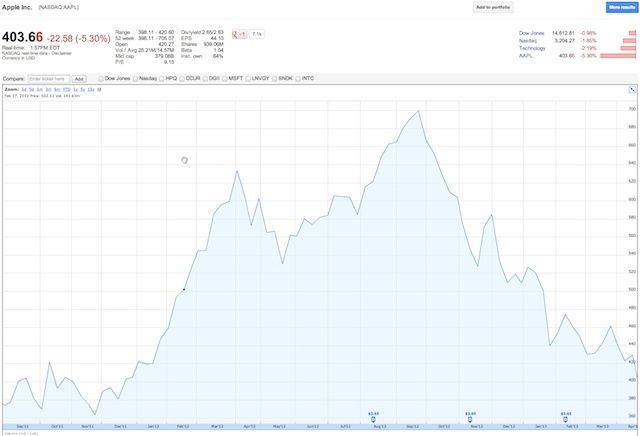
Task: Click the Compare ticker input field
Action: click(48, 78)
